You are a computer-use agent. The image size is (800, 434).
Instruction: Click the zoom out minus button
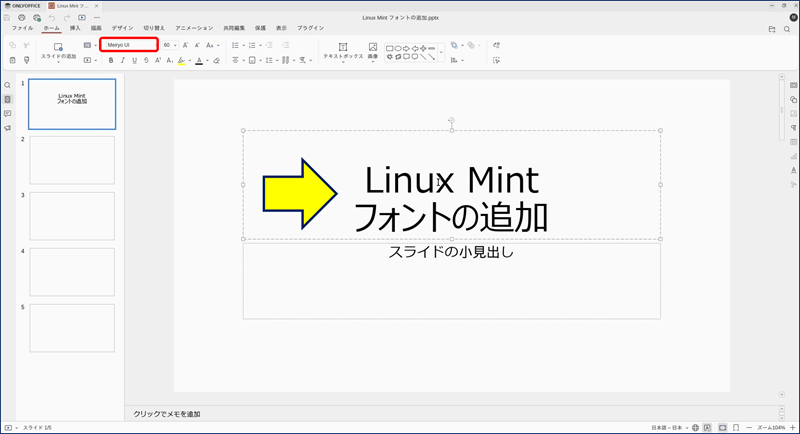pyautogui.click(x=749, y=427)
